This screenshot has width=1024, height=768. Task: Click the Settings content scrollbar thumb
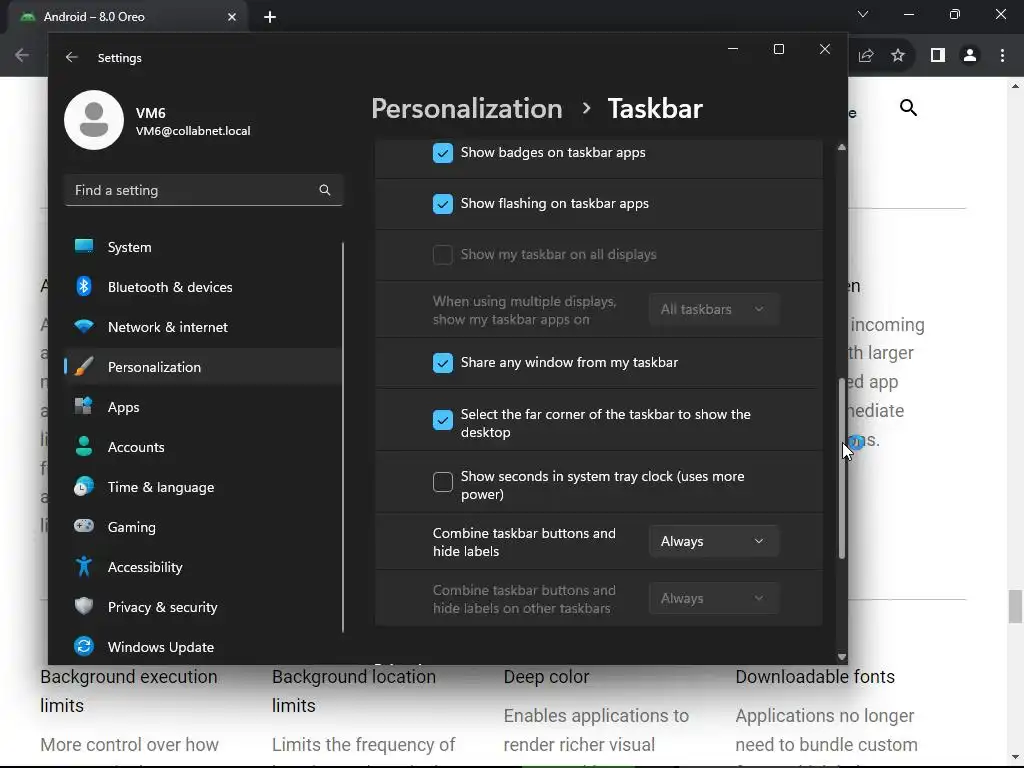842,468
